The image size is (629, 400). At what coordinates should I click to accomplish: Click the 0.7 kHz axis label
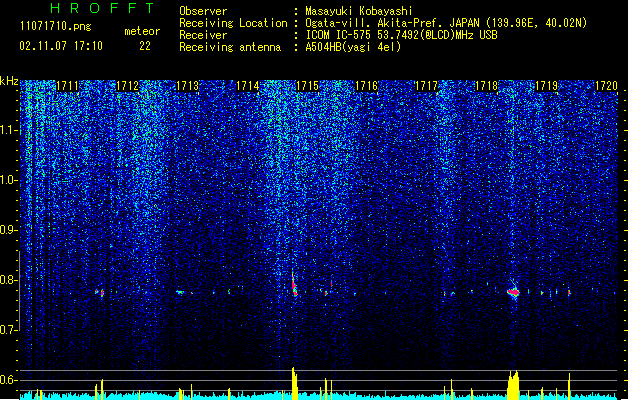pyautogui.click(x=9, y=330)
